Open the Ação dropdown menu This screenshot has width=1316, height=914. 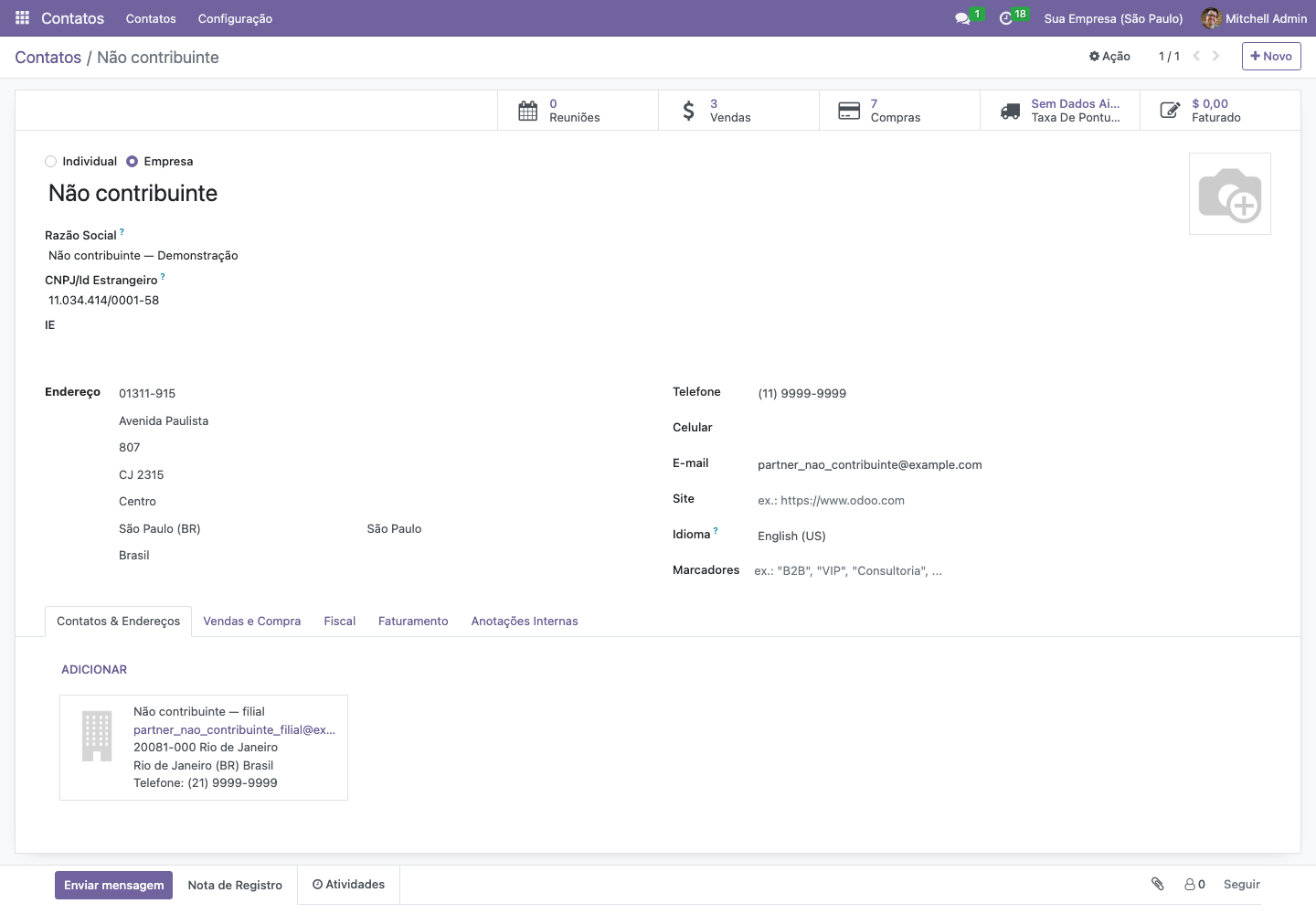pyautogui.click(x=1109, y=57)
